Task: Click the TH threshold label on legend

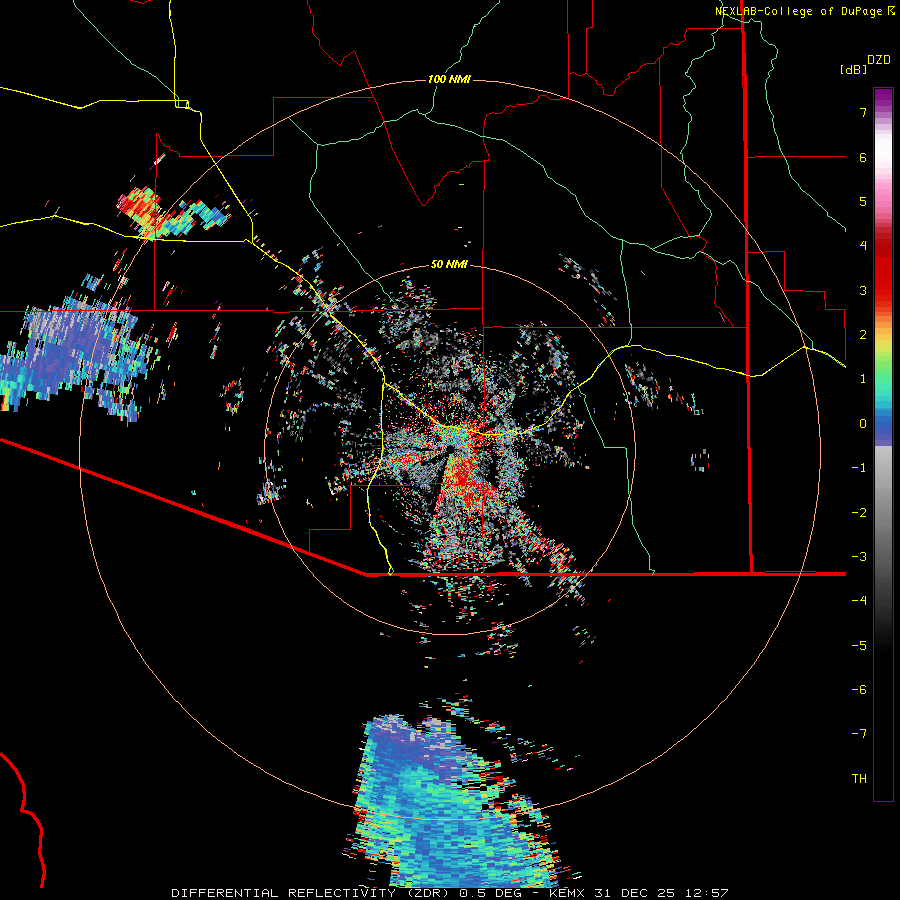Action: [859, 779]
